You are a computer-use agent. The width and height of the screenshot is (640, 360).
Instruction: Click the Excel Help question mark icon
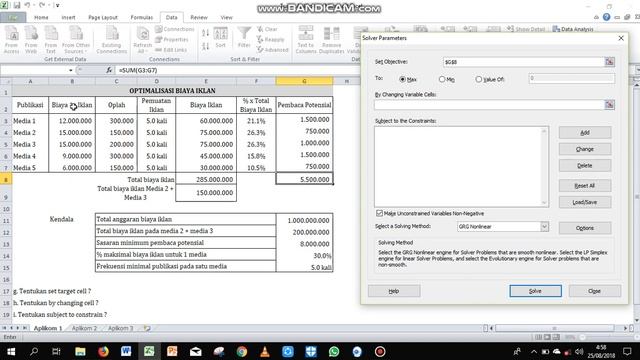coord(607,17)
